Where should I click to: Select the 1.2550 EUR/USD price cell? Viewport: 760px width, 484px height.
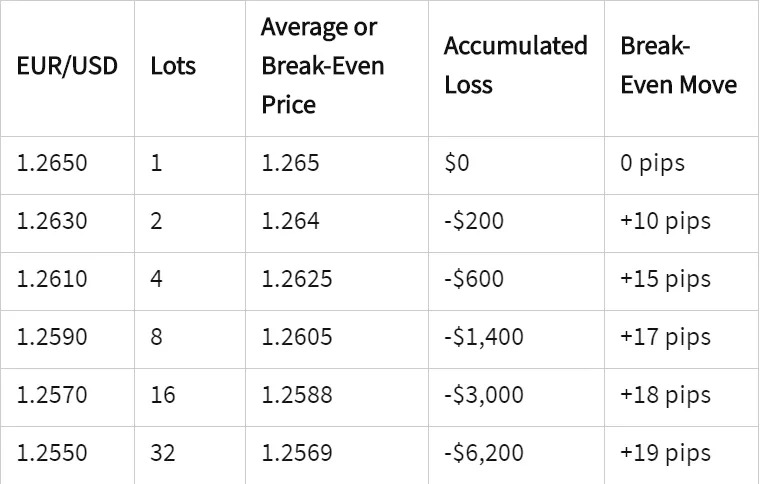point(52,453)
